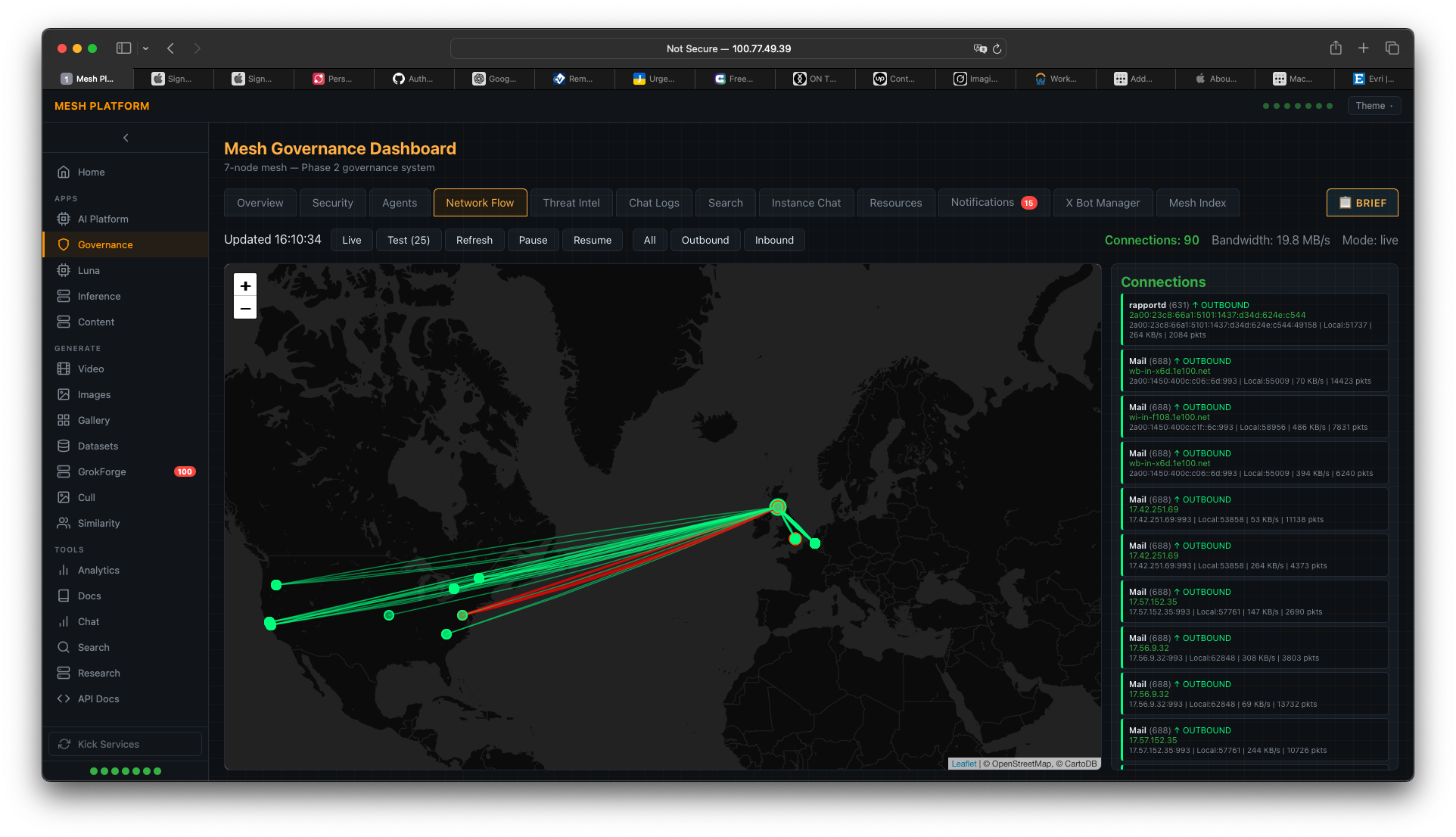Click the Gallery grid icon
The height and width of the screenshot is (837, 1456).
tap(64, 420)
